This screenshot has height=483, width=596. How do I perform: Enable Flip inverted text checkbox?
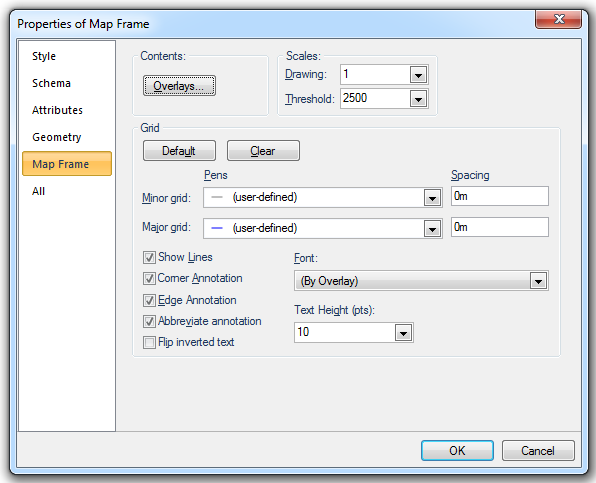(149, 342)
